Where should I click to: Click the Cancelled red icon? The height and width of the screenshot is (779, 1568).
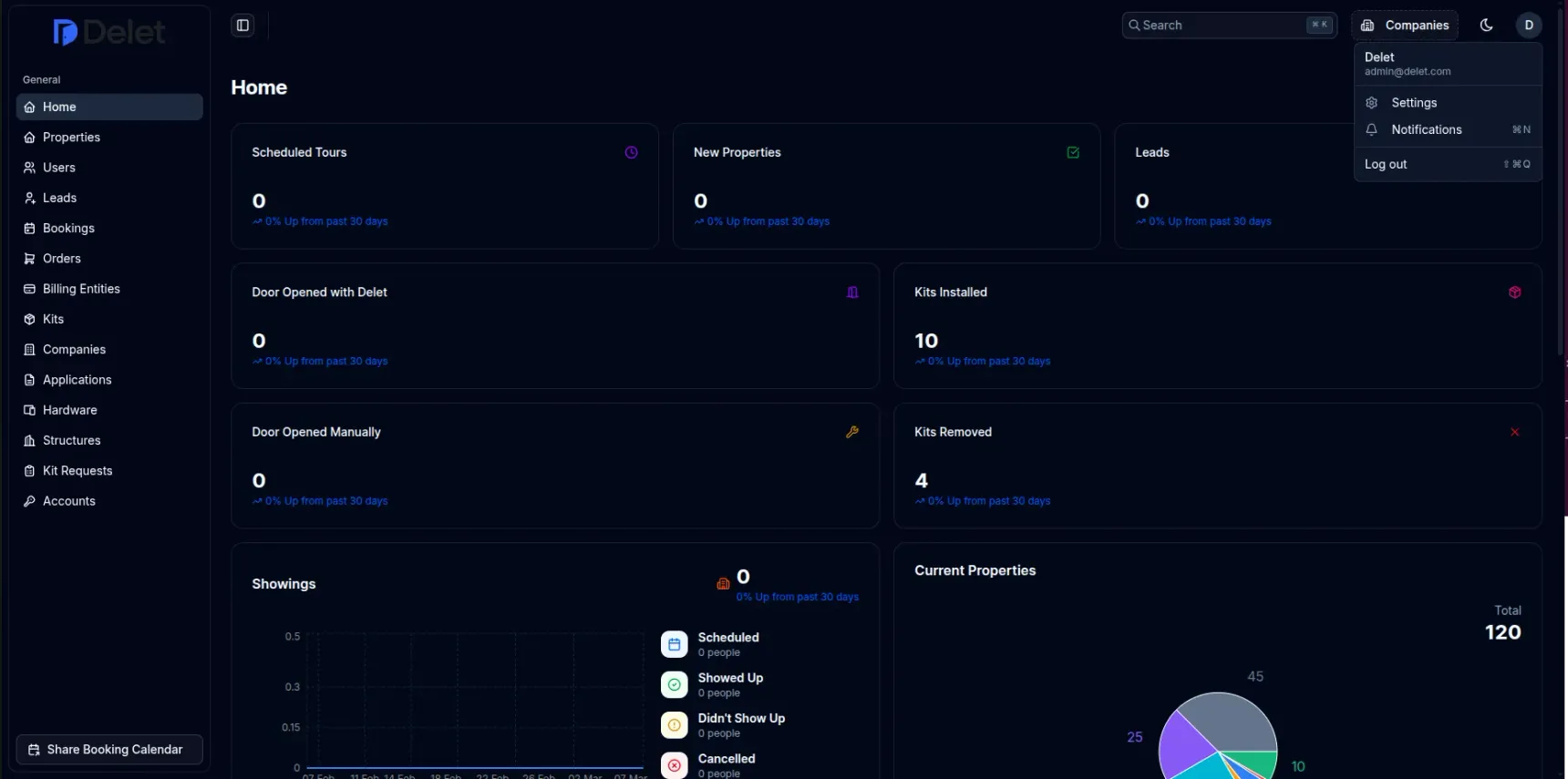click(x=675, y=765)
